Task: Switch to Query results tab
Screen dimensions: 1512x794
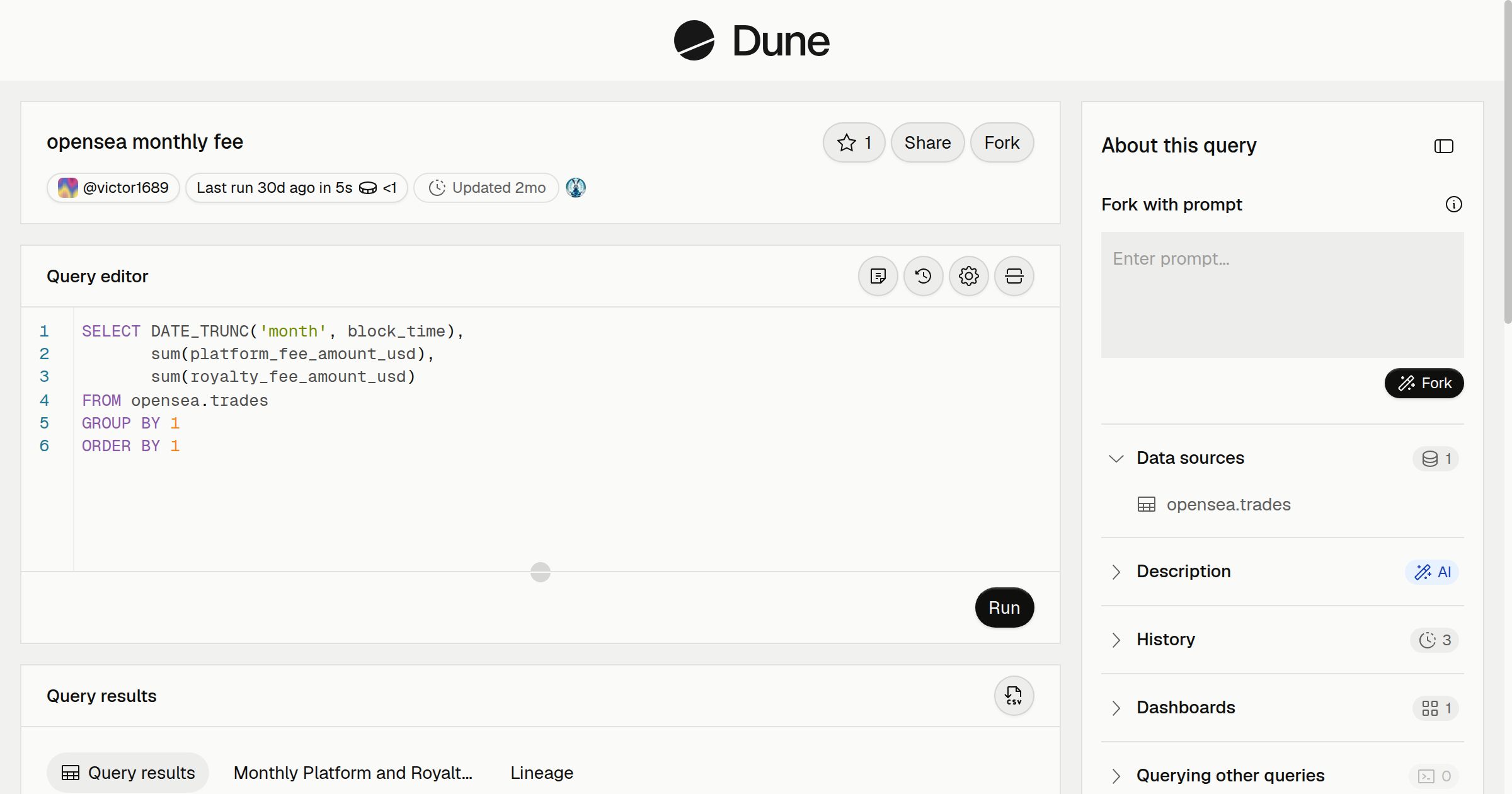Action: (128, 773)
